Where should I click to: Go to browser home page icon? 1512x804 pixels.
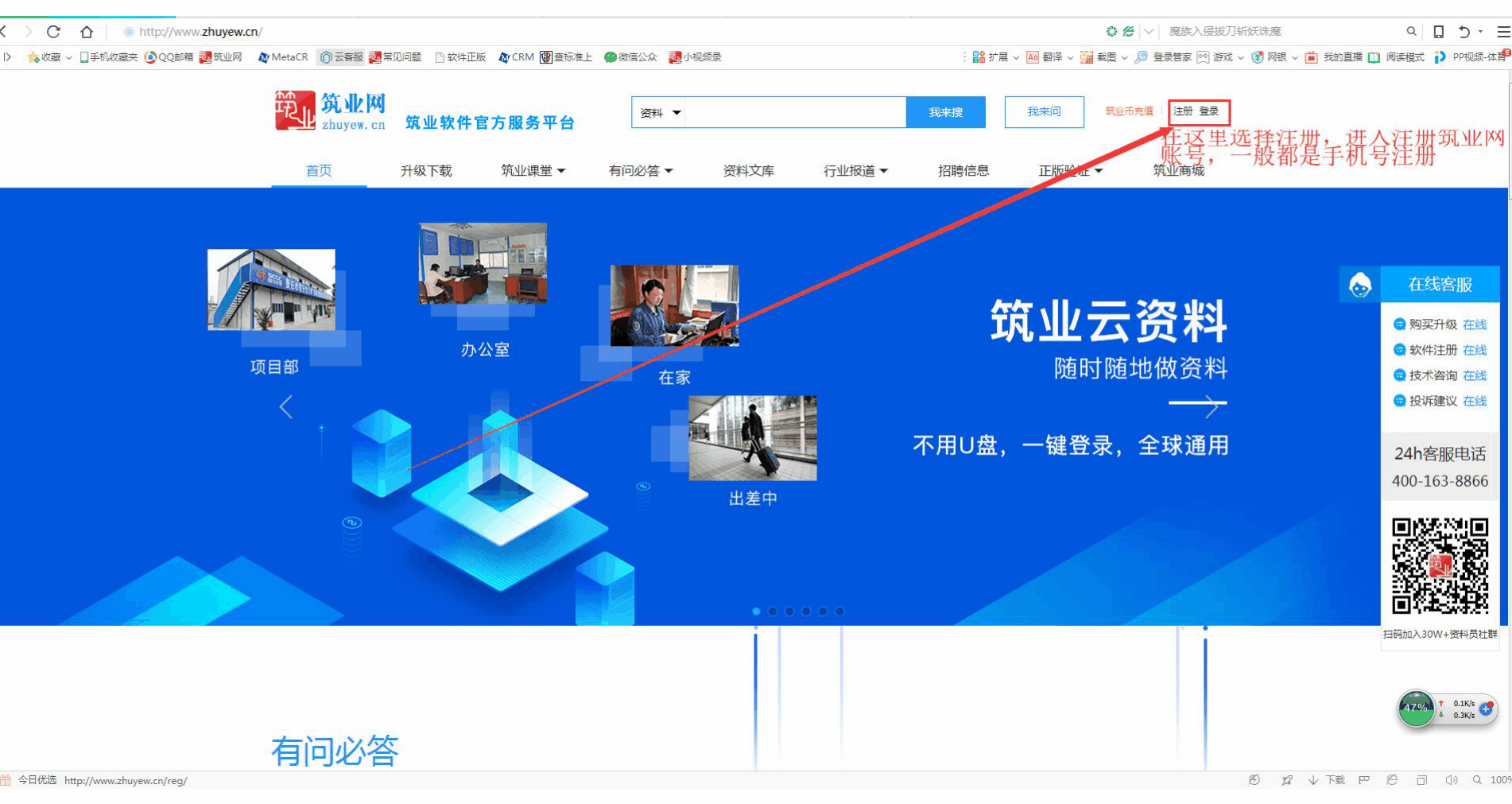tap(87, 32)
